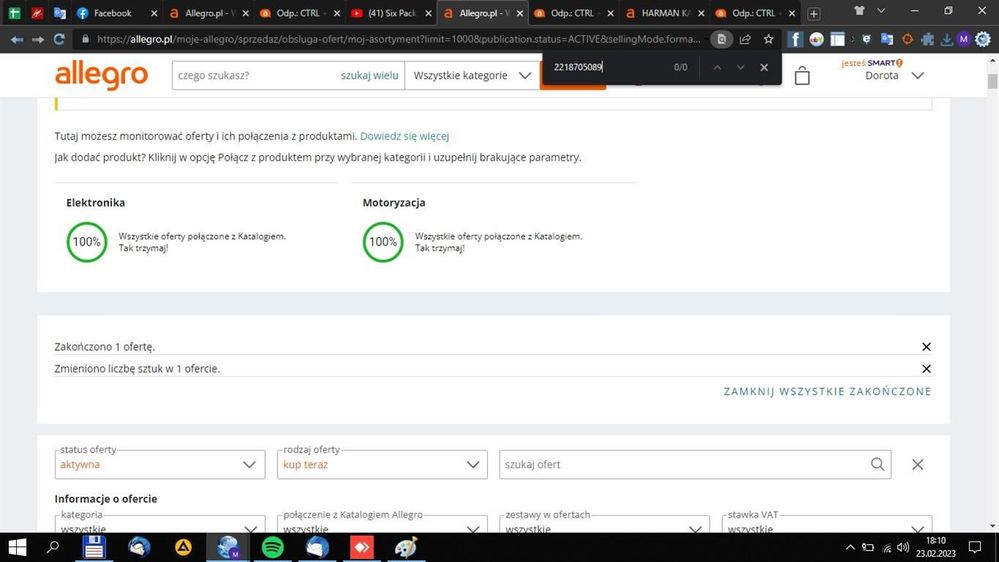Viewport: 999px width, 562px height.
Task: Open the floppy disk app on taskbar
Action: (94, 547)
